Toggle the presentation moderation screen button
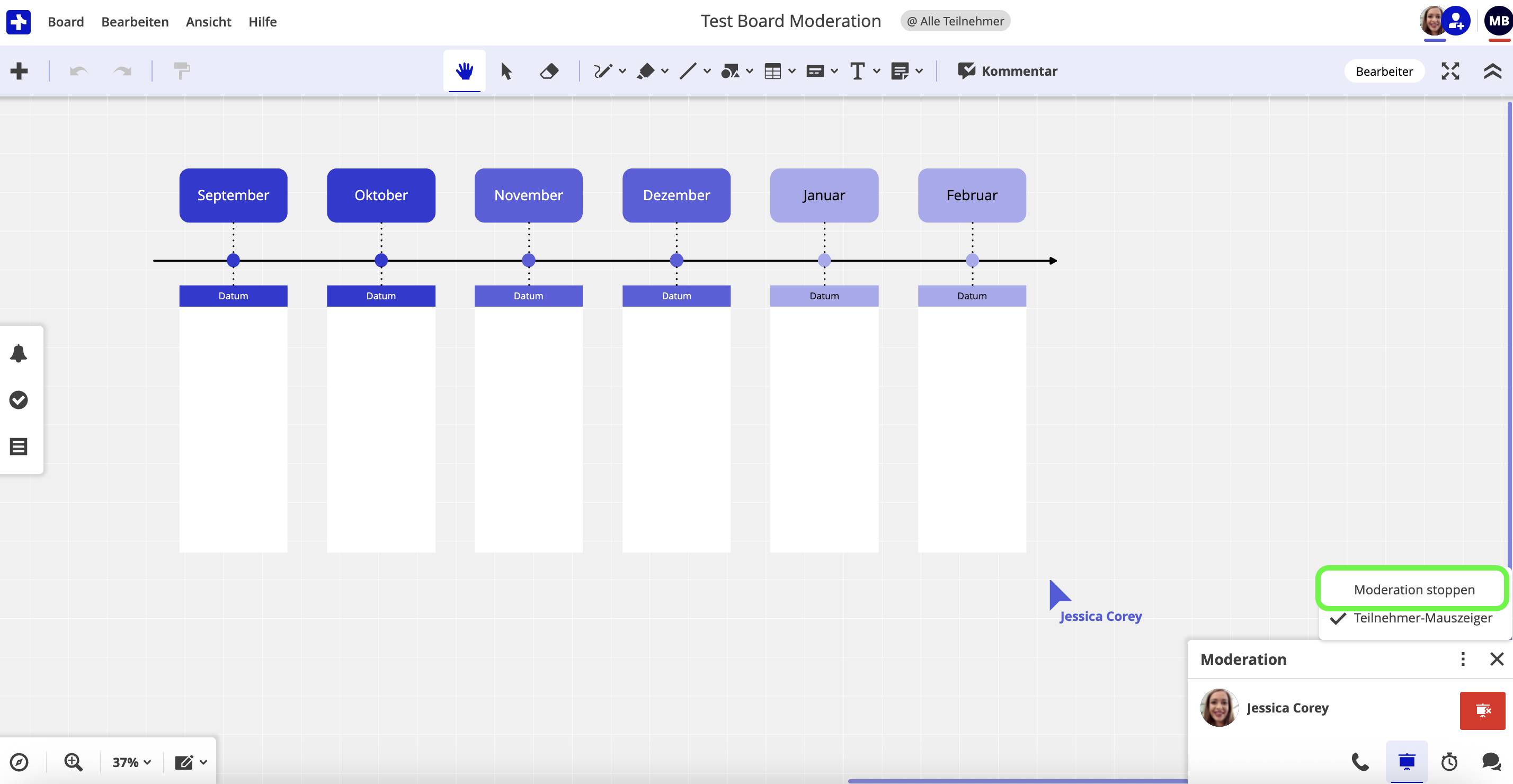Viewport: 1513px width, 784px height. pos(1406,762)
